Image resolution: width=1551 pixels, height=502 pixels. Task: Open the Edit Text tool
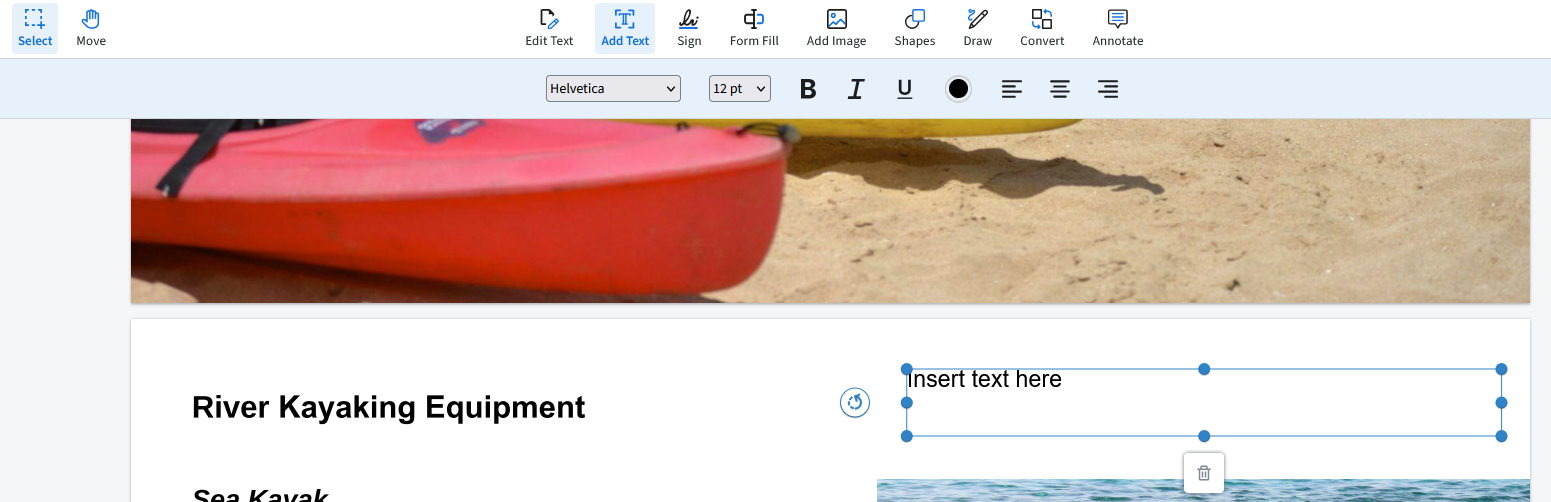click(x=549, y=28)
